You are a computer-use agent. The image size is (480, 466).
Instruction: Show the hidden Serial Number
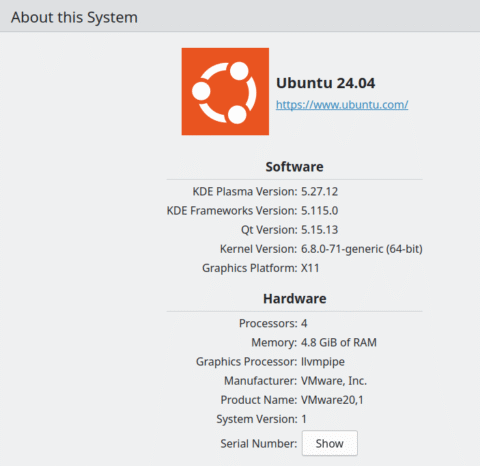click(330, 443)
